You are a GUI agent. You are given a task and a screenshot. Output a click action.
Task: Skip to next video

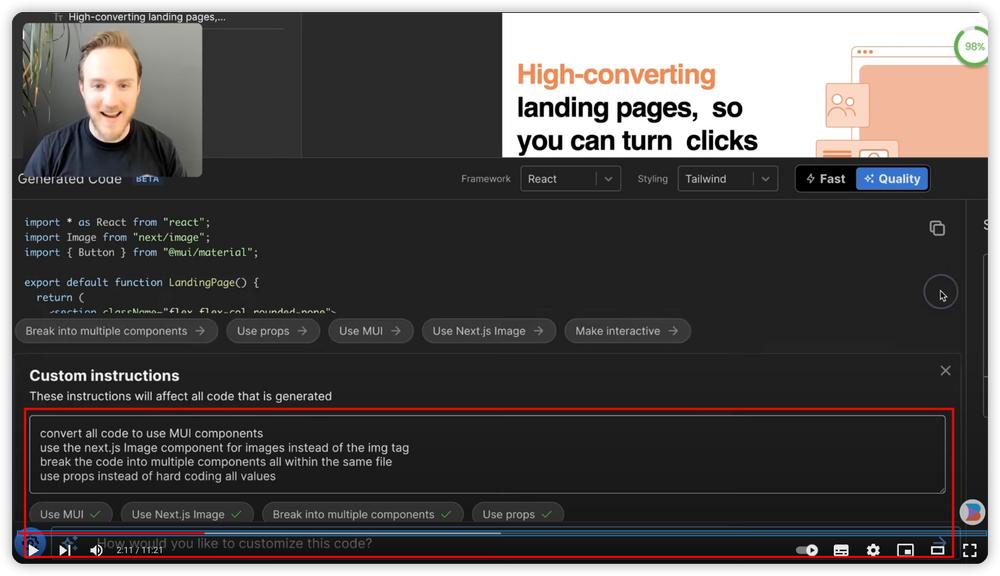[65, 550]
